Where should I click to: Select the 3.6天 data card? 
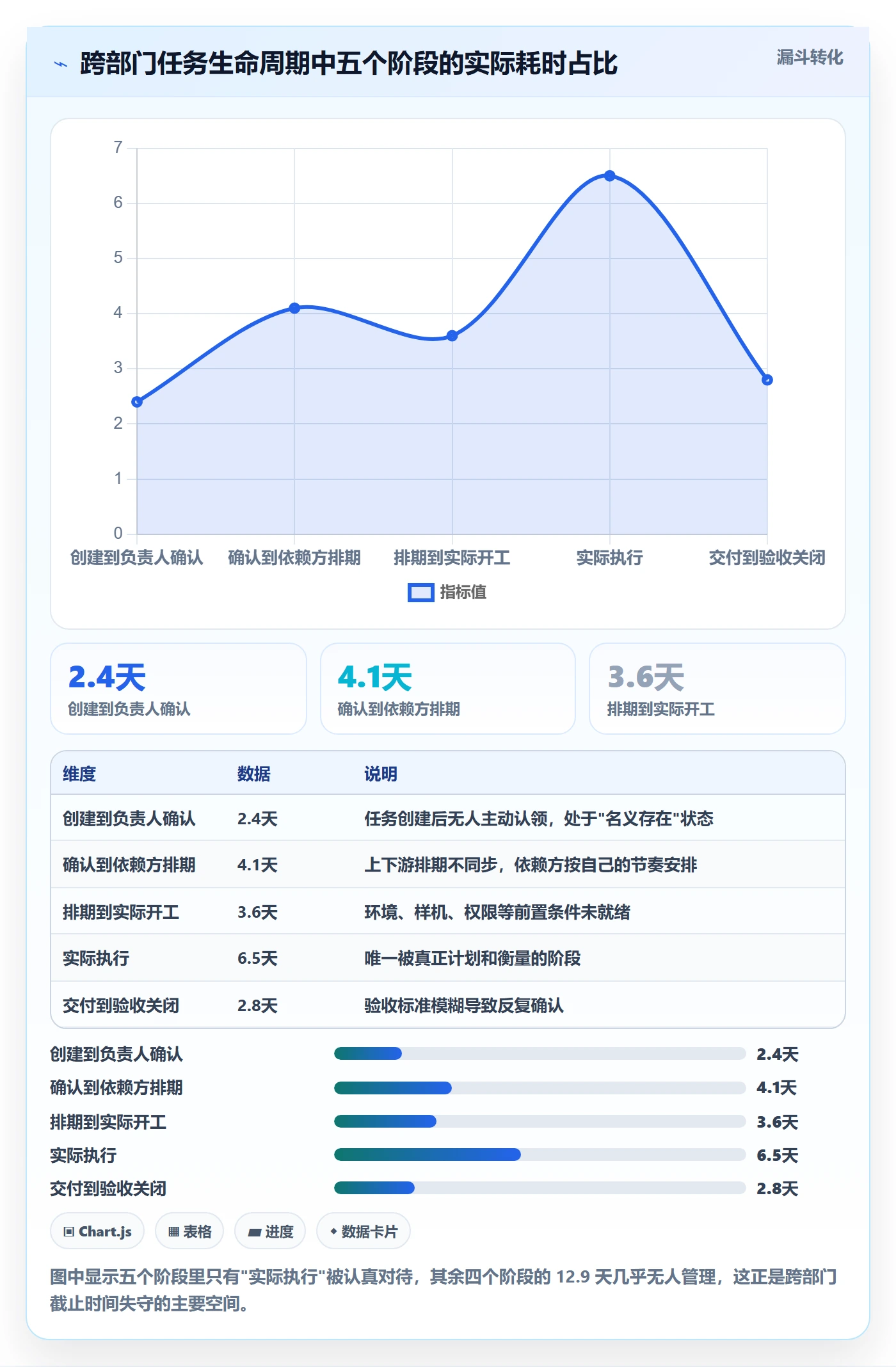pyautogui.click(x=717, y=689)
